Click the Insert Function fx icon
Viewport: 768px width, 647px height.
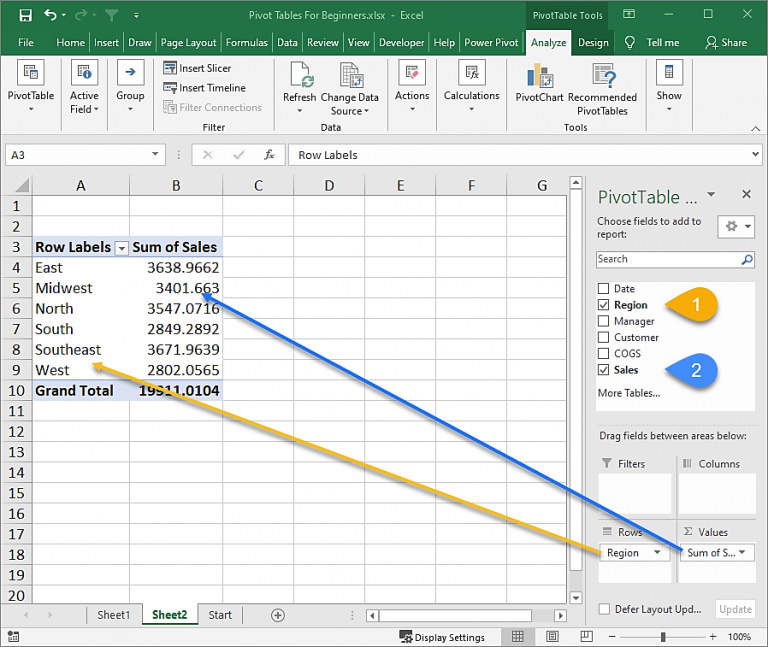(268, 155)
